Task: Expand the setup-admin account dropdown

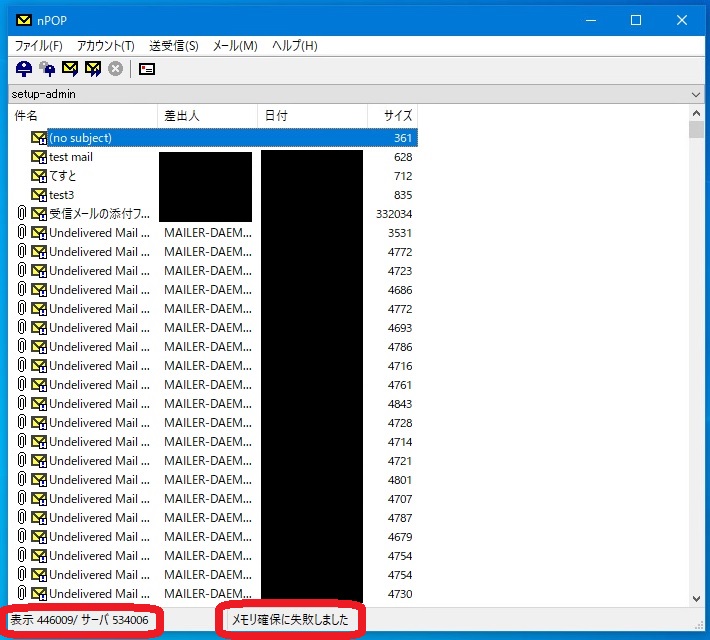Action: coord(696,95)
